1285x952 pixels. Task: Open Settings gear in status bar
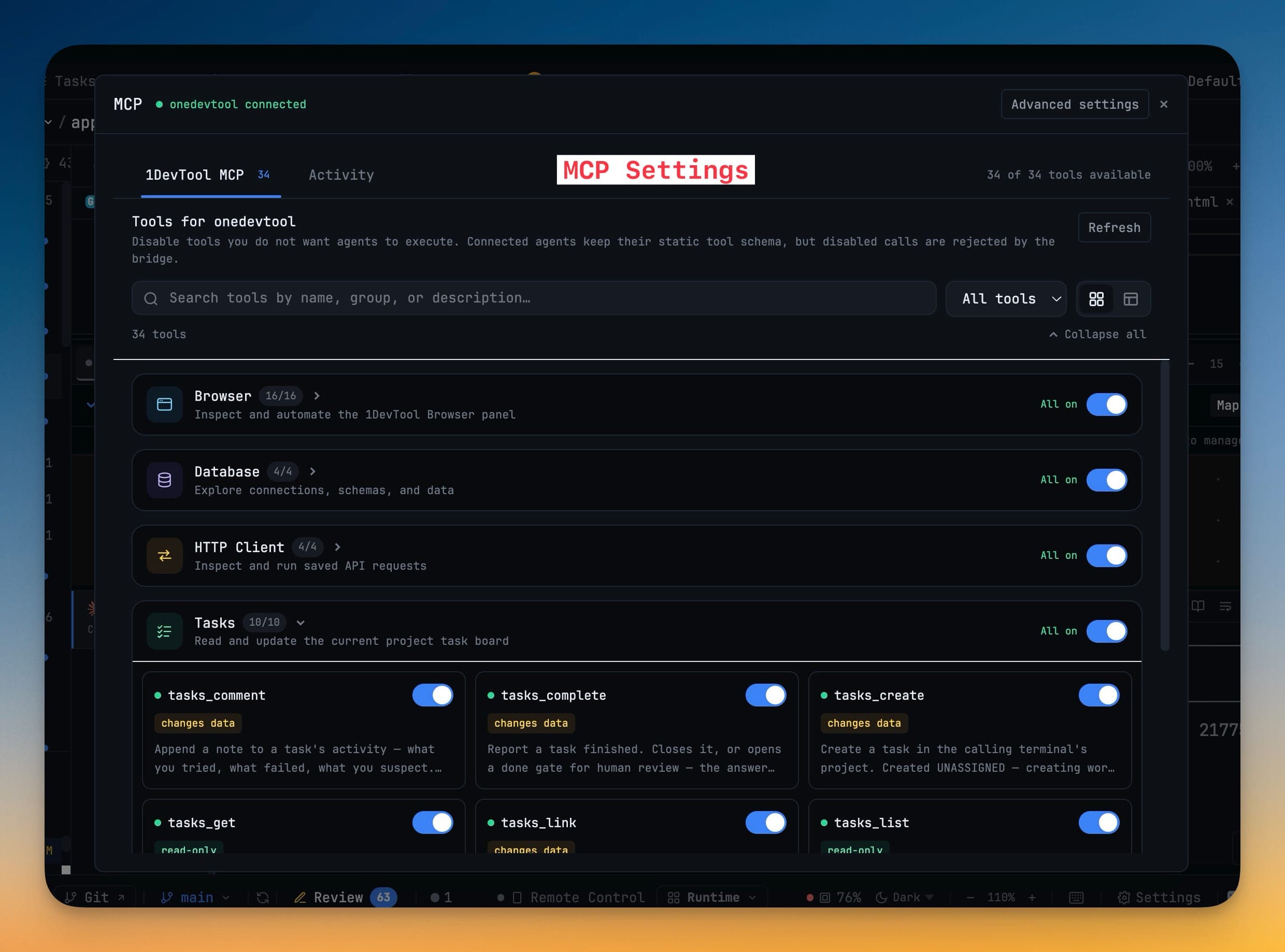1159,897
